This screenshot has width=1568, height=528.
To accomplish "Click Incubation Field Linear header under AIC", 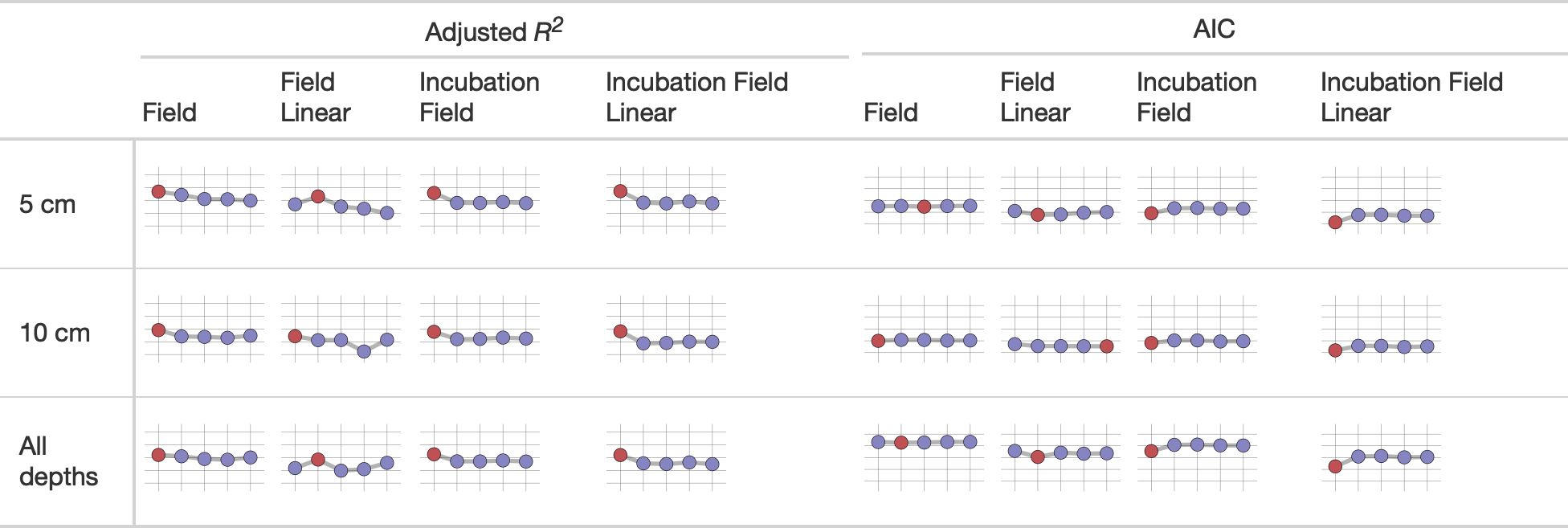I will (x=1411, y=97).
